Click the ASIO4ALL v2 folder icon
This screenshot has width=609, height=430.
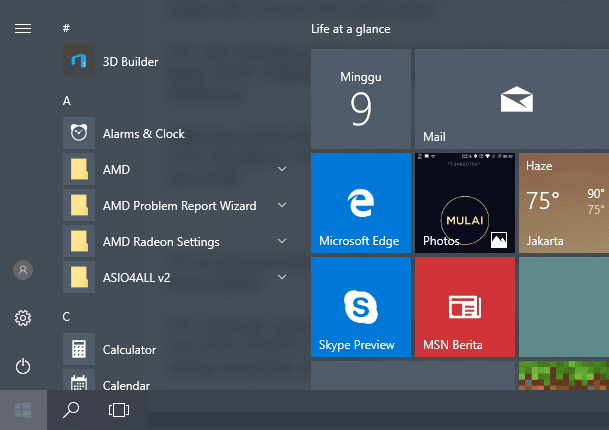point(79,277)
